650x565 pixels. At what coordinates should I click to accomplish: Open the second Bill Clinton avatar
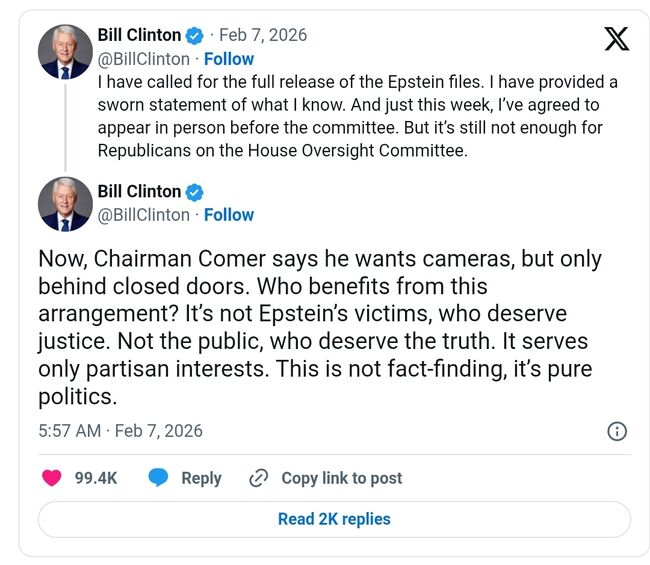[x=65, y=204]
